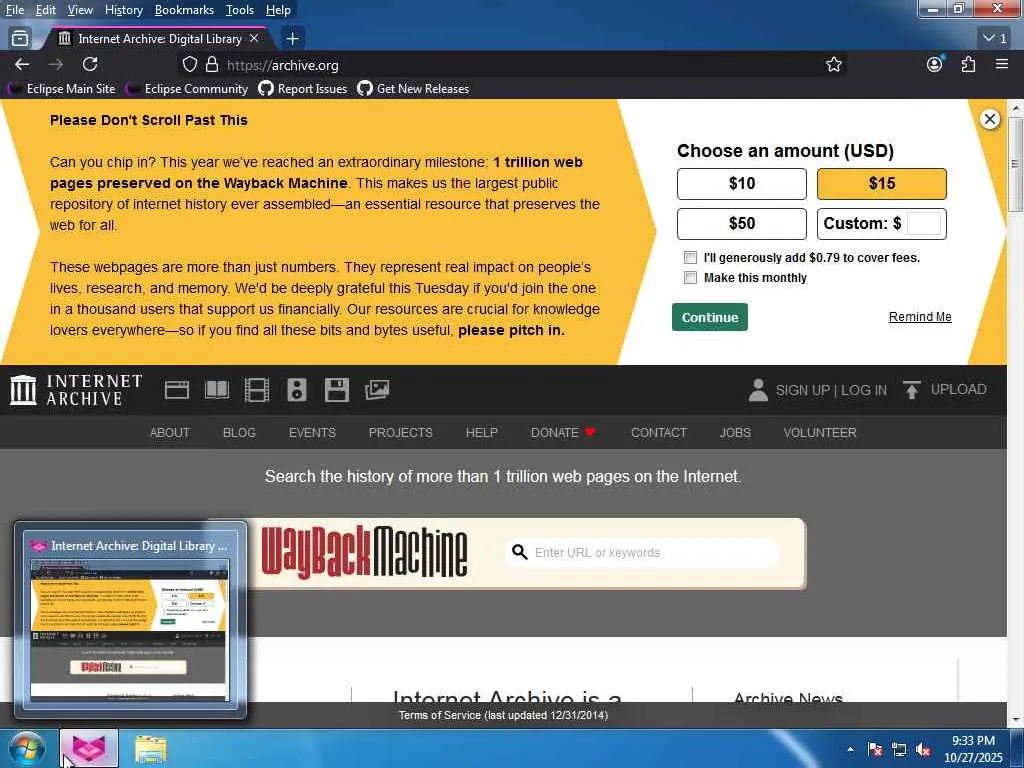Open the hamburger application menu

click(1002, 64)
